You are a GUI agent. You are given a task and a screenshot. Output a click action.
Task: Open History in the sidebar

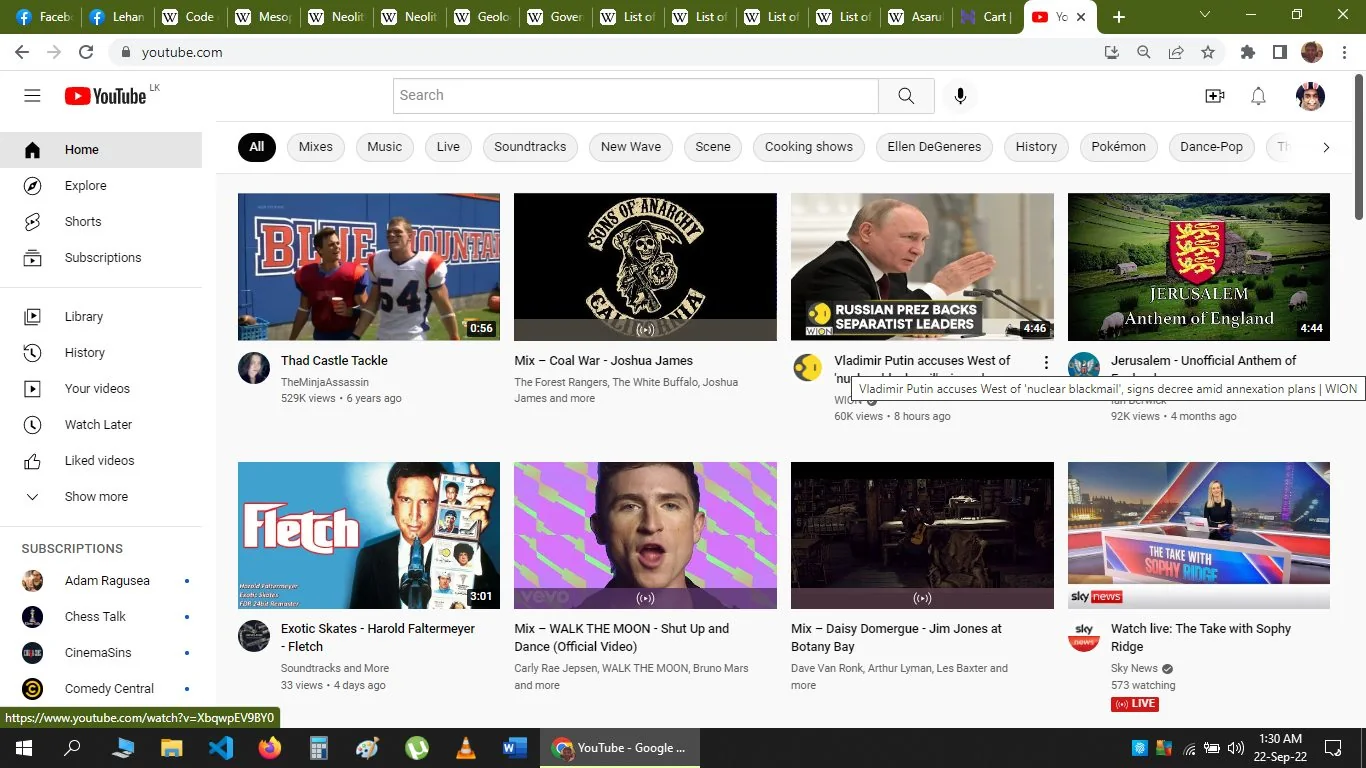(101, 353)
